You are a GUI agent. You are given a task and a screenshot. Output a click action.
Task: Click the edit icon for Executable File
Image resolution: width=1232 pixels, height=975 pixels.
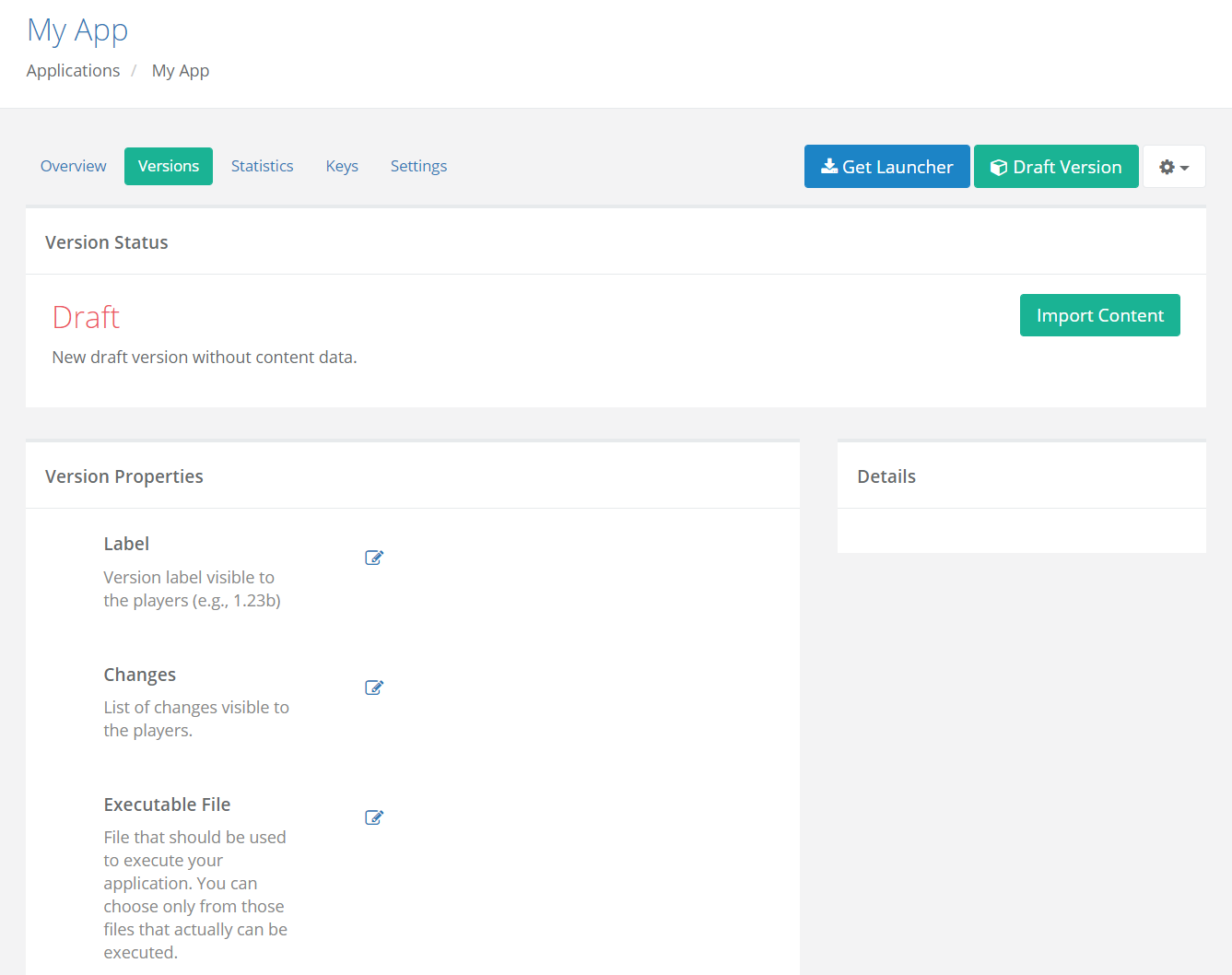tap(374, 817)
